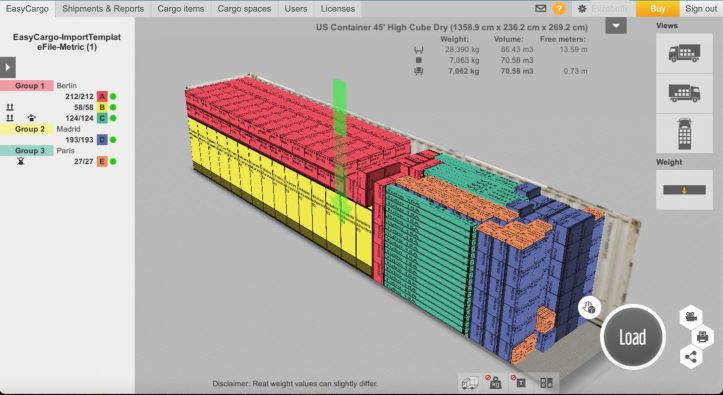Toggle green status dot for item A

pyautogui.click(x=113, y=96)
